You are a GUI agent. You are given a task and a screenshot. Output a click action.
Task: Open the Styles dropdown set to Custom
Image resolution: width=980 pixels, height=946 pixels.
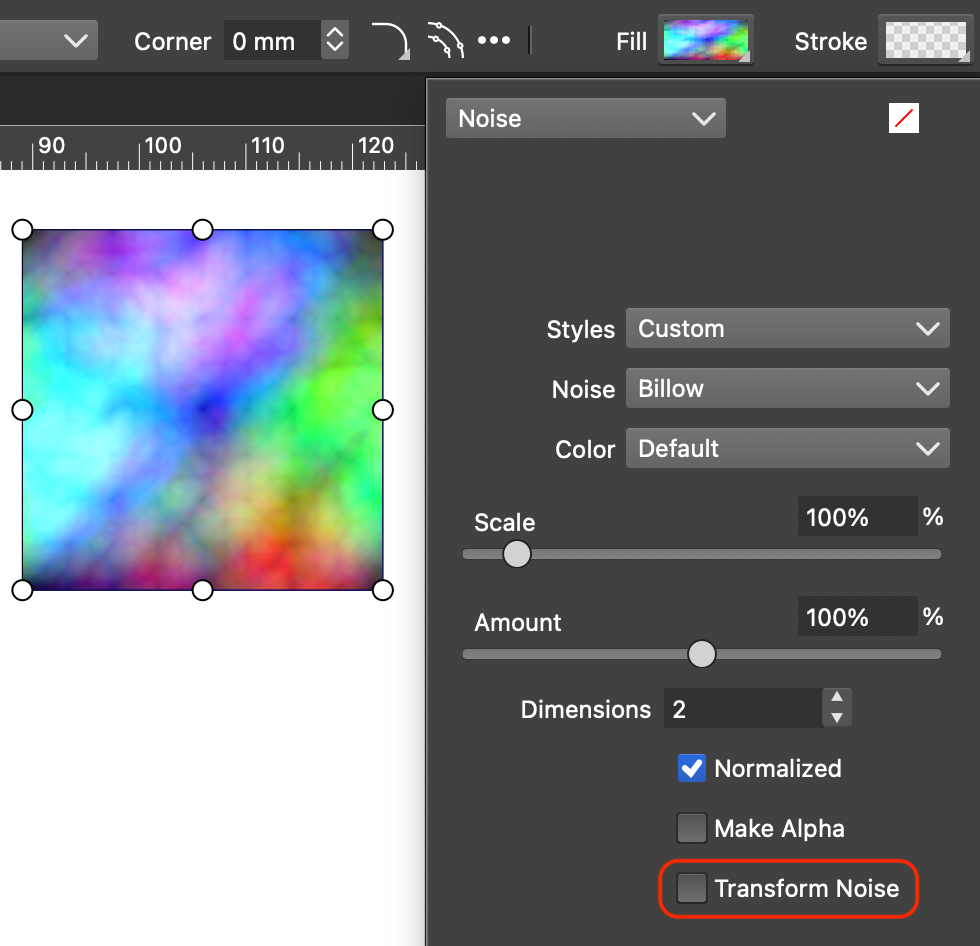pyautogui.click(x=788, y=328)
